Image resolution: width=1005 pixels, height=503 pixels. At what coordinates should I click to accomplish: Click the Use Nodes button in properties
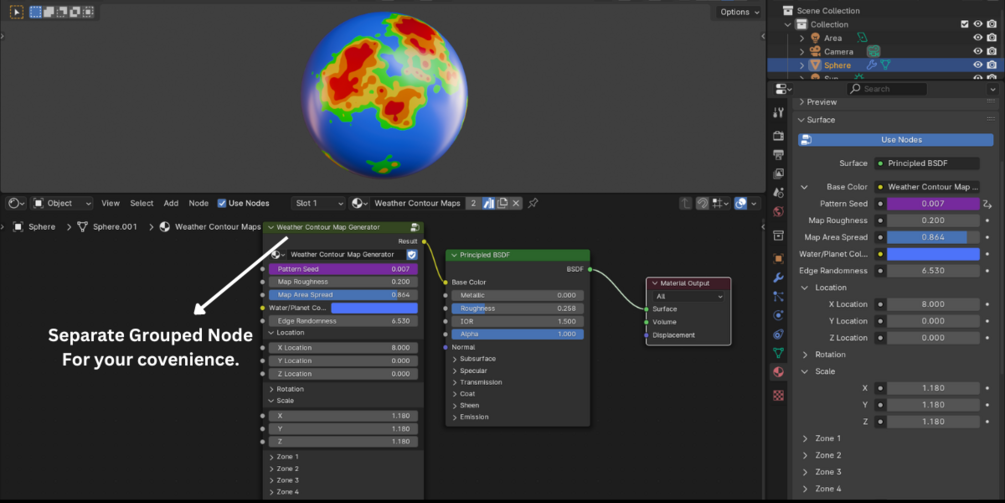point(895,140)
